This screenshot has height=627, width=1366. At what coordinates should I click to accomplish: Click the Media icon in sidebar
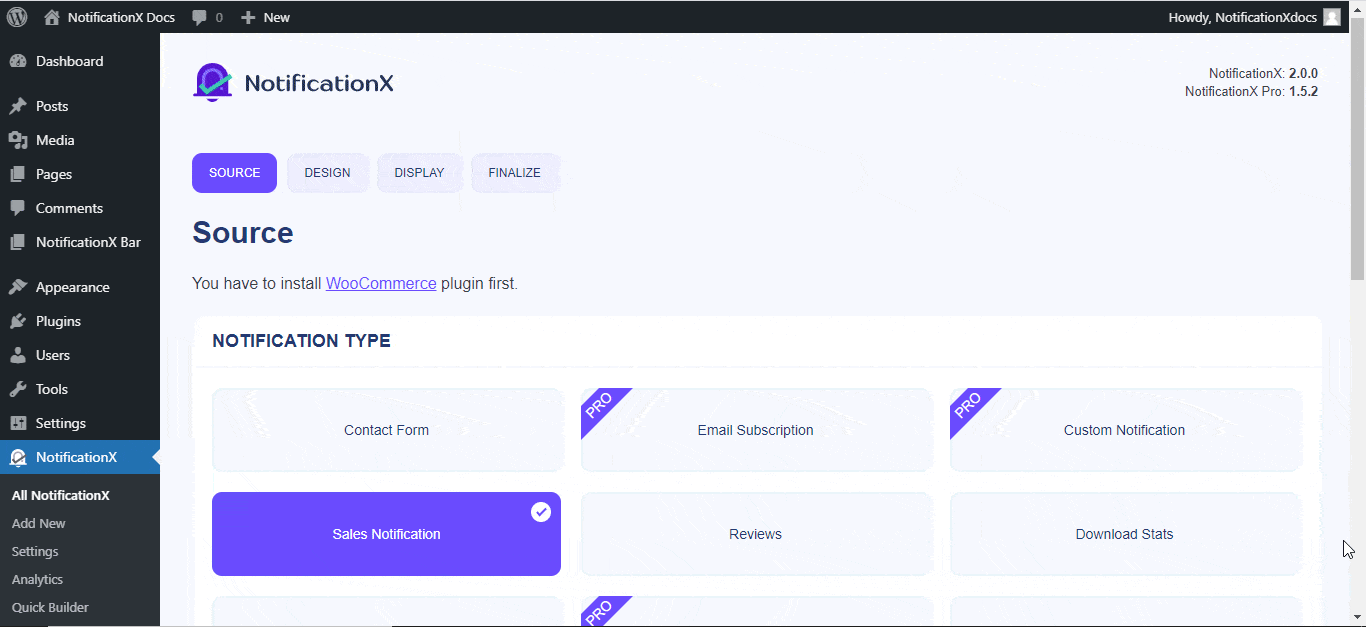coord(18,140)
